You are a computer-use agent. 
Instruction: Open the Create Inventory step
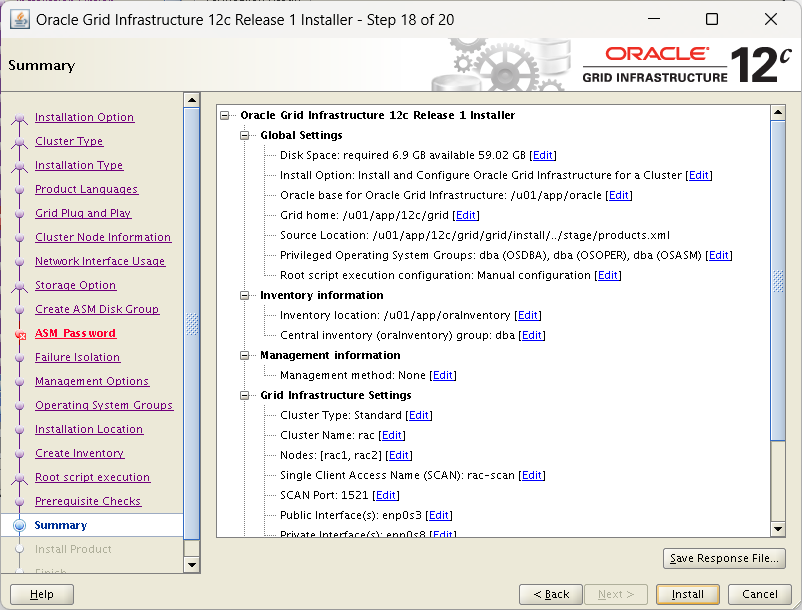(x=79, y=454)
